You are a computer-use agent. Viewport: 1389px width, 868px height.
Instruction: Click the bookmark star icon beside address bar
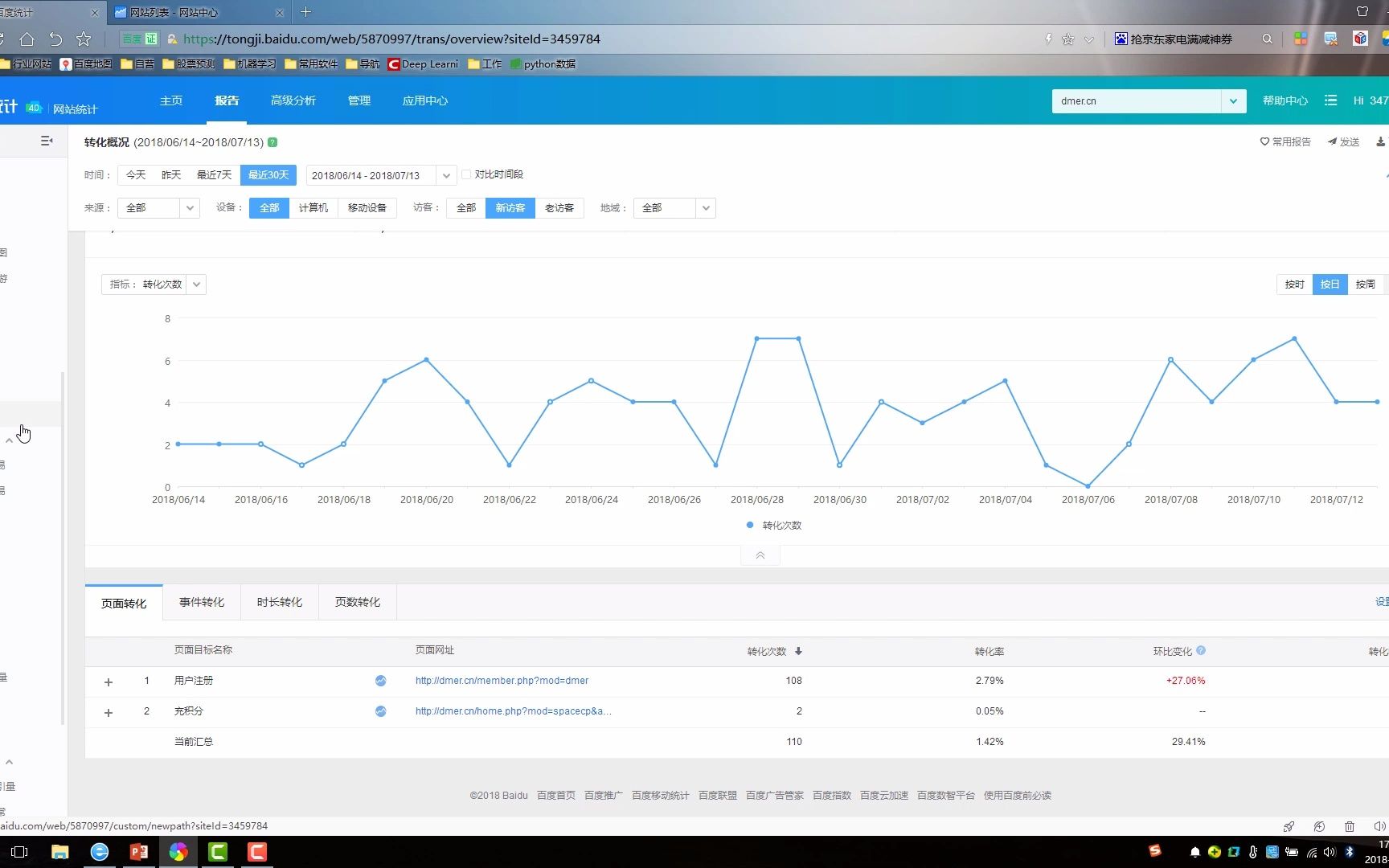click(x=84, y=39)
